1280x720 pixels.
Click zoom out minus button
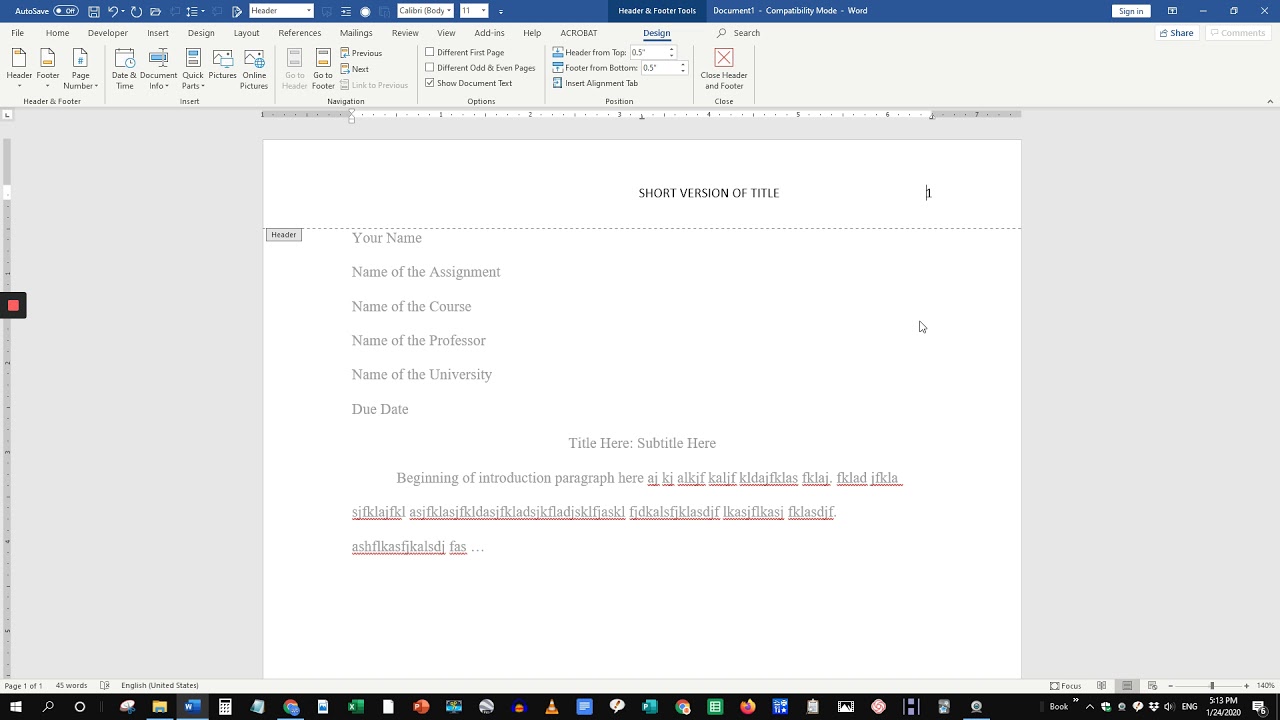point(1171,686)
